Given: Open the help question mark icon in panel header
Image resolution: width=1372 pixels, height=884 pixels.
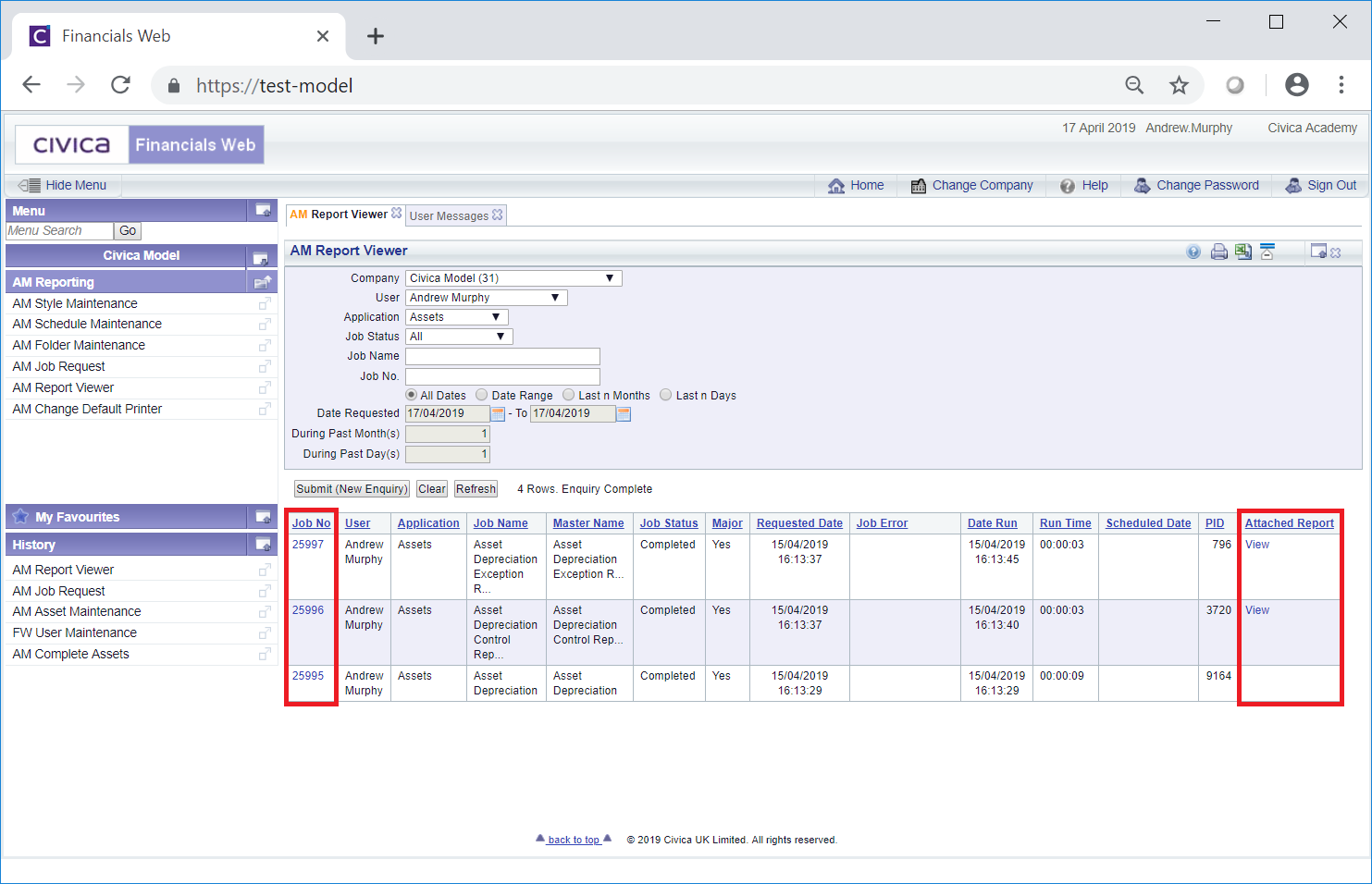Looking at the screenshot, I should point(1193,252).
